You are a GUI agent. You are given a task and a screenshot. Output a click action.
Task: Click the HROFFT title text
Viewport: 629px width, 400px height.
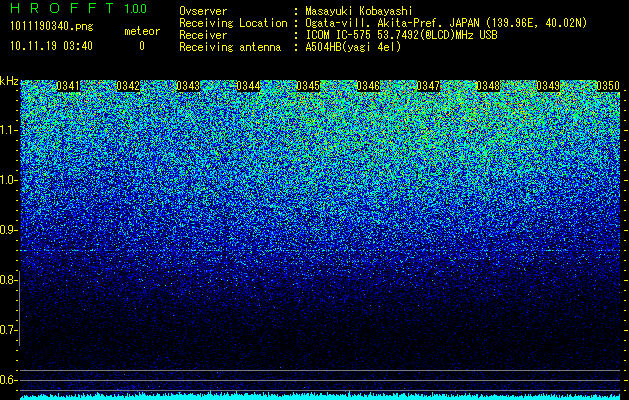click(x=62, y=8)
